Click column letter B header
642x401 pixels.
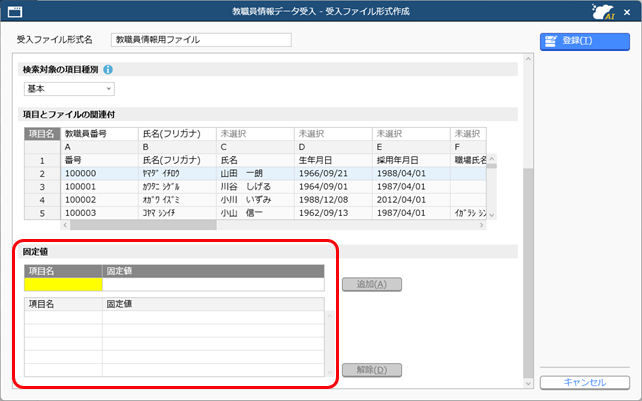[177, 147]
